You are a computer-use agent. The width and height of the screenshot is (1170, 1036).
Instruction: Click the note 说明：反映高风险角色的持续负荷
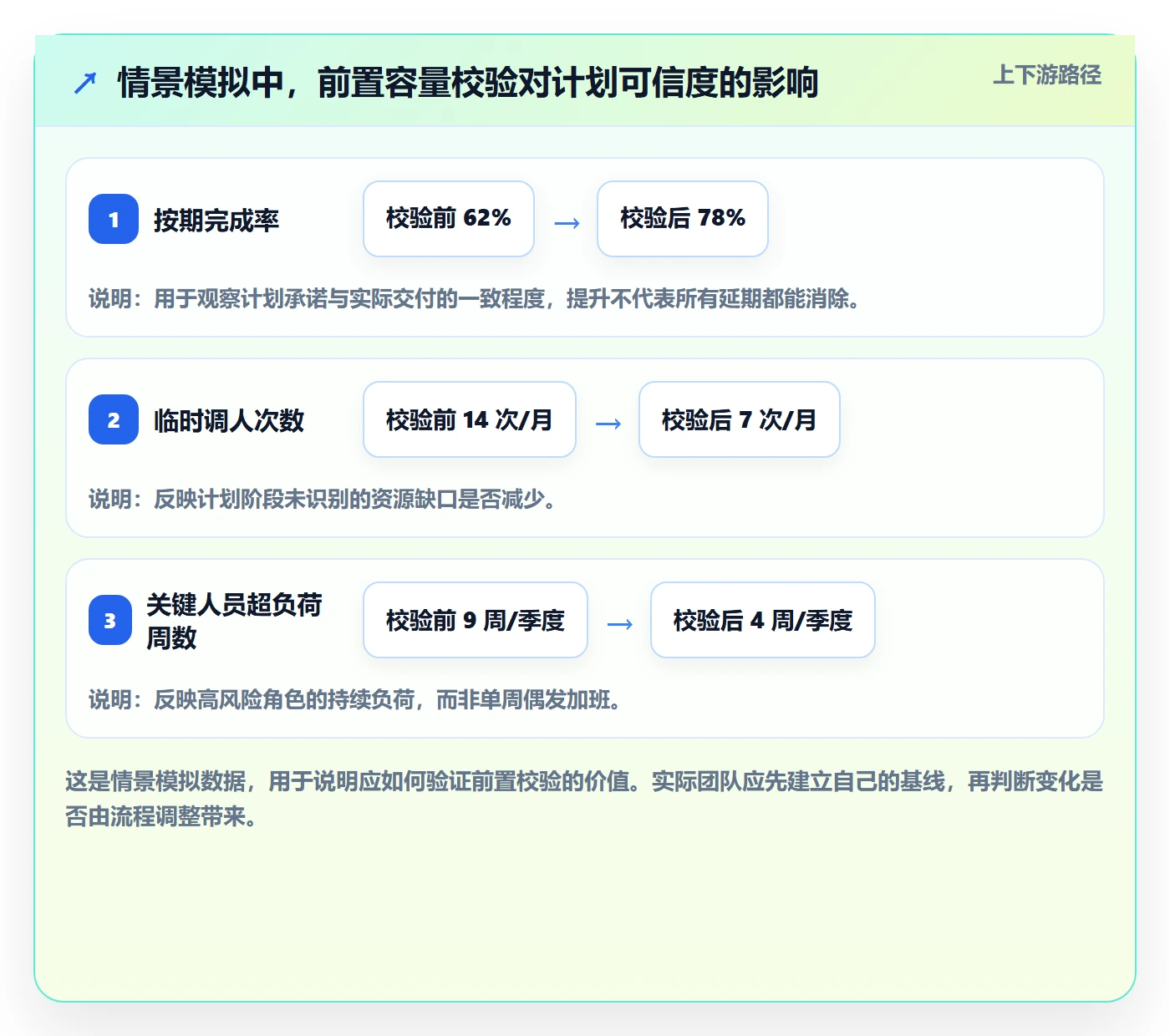355,700
